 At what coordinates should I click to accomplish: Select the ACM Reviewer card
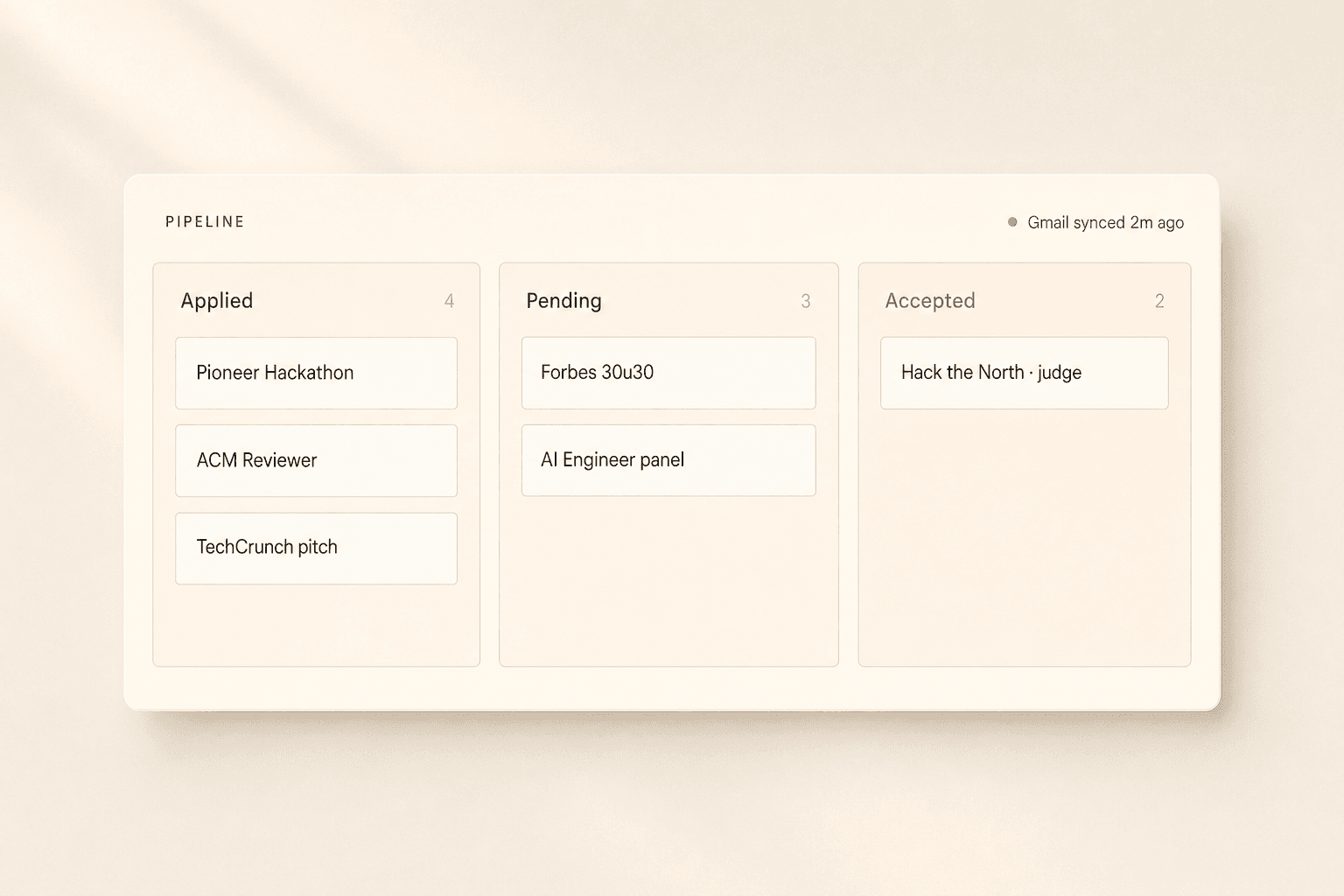click(316, 460)
